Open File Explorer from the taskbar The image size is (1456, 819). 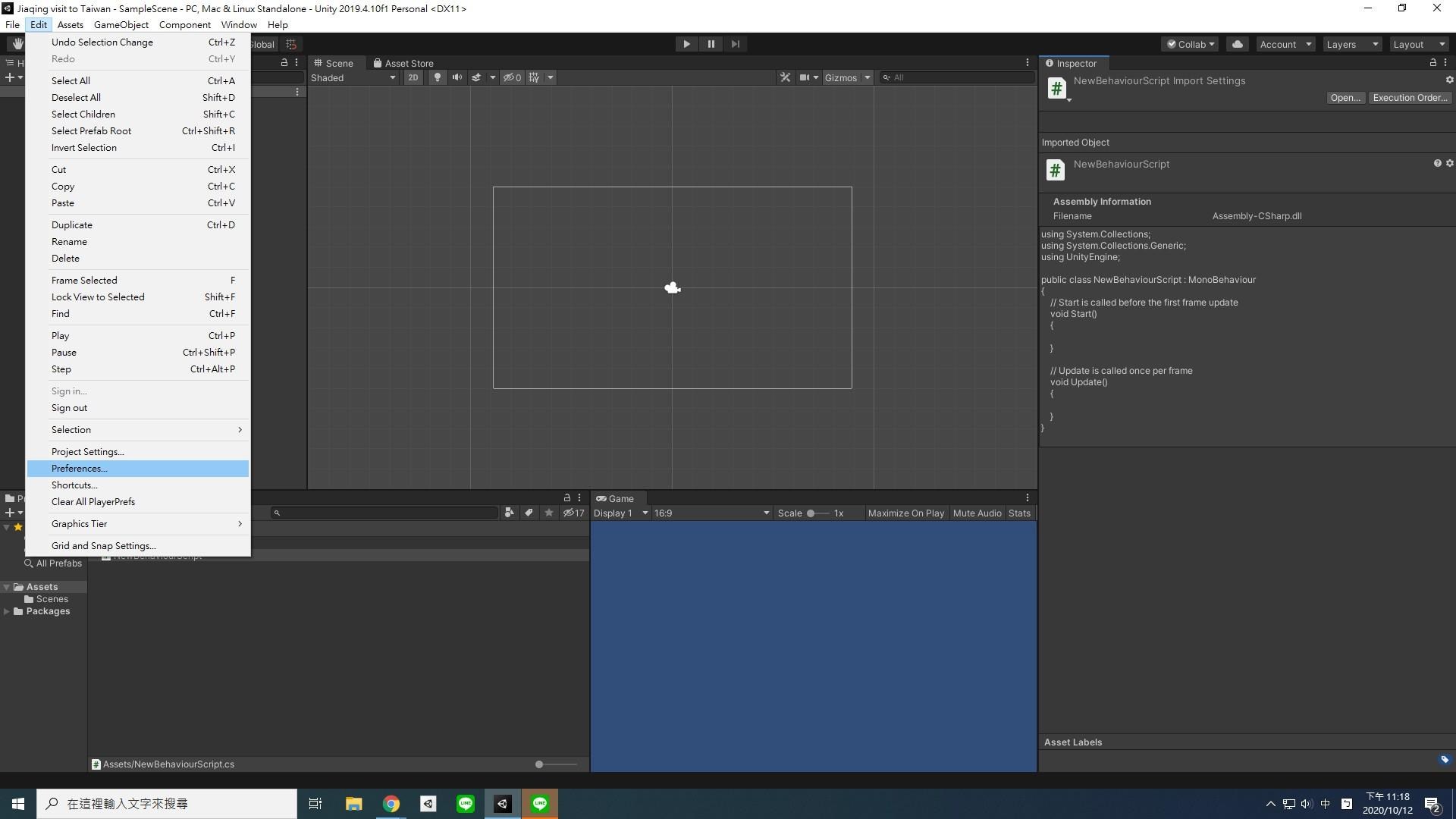pyautogui.click(x=353, y=804)
